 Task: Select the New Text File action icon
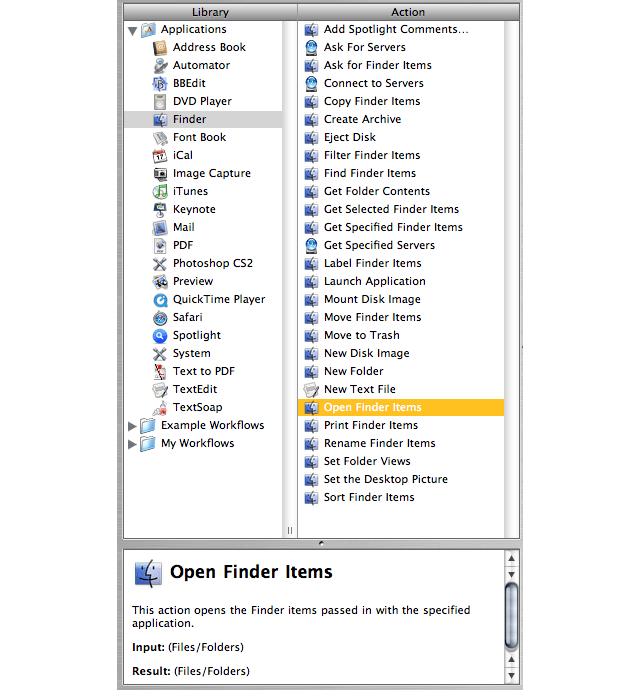coord(311,389)
